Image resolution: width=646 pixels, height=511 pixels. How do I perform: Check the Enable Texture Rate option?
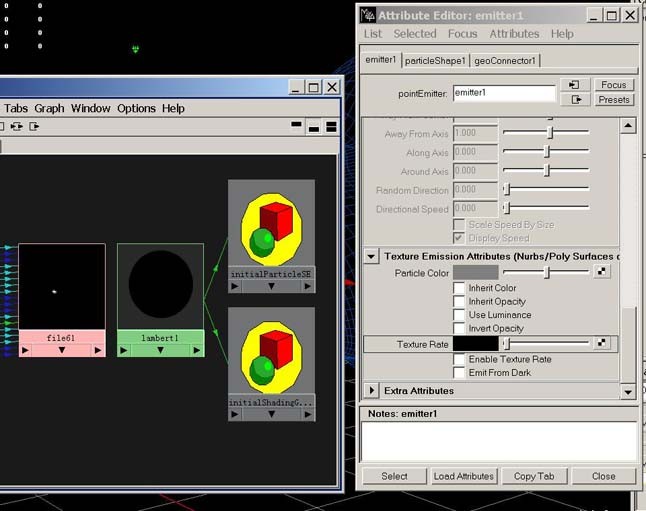click(460, 359)
